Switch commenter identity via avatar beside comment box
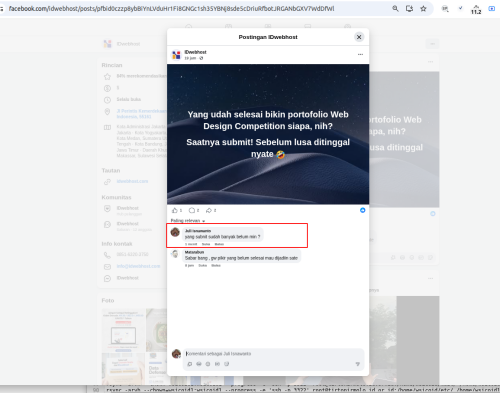The height and width of the screenshot is (393, 500). click(176, 354)
